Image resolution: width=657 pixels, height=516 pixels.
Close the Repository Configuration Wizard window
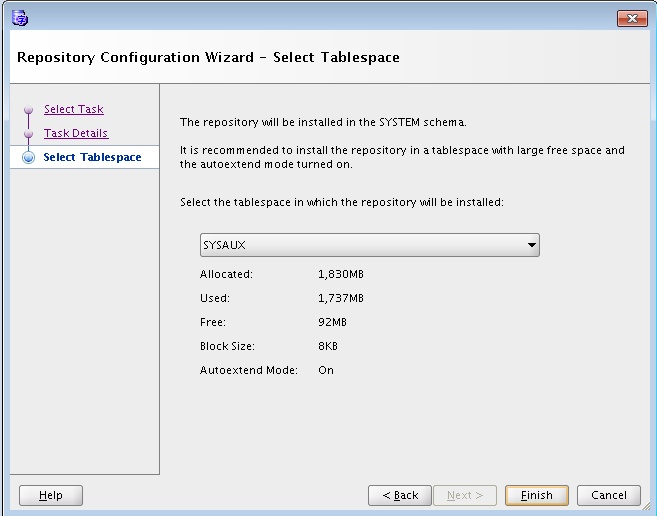click(x=632, y=18)
